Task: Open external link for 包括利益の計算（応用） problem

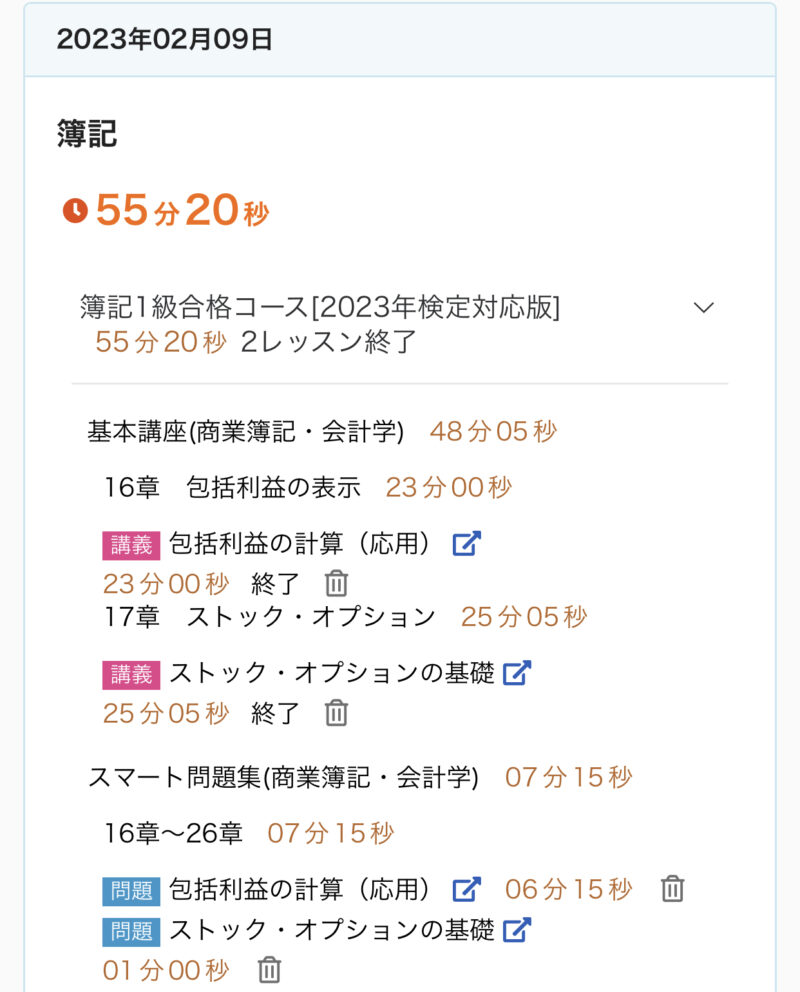Action: point(467,889)
